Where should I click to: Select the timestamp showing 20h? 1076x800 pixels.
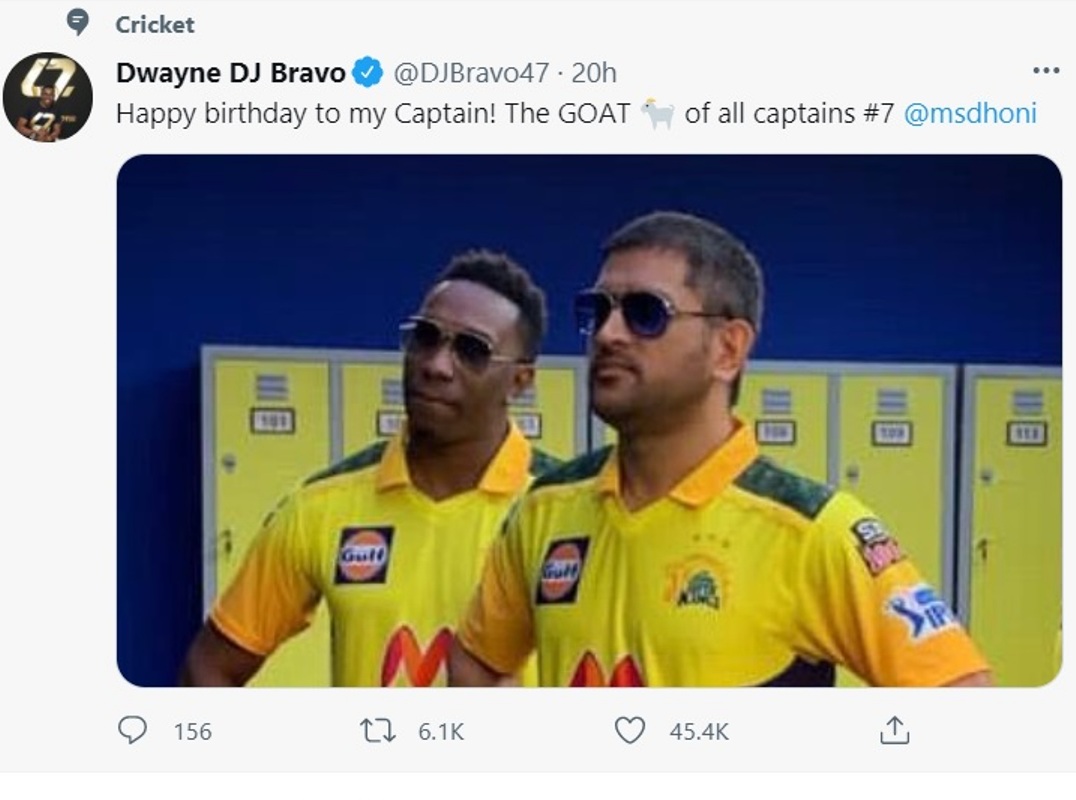[594, 70]
